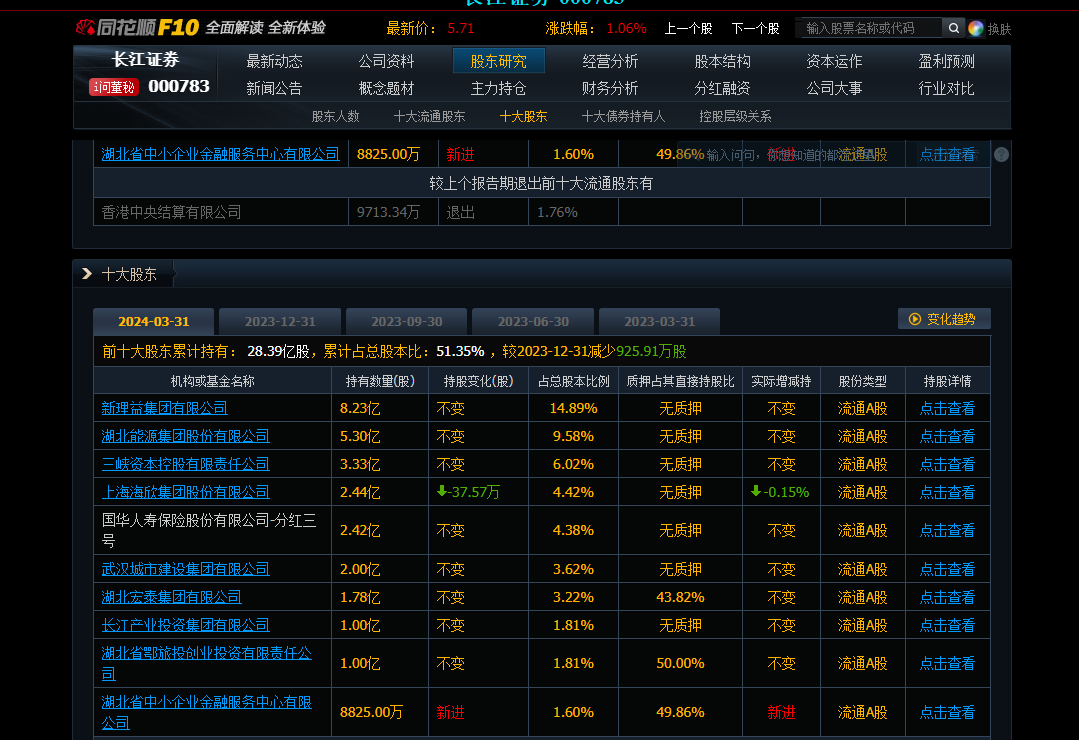This screenshot has width=1079, height=740.
Task: Open the 换肤 skin color ball icon
Action: pyautogui.click(x=975, y=28)
